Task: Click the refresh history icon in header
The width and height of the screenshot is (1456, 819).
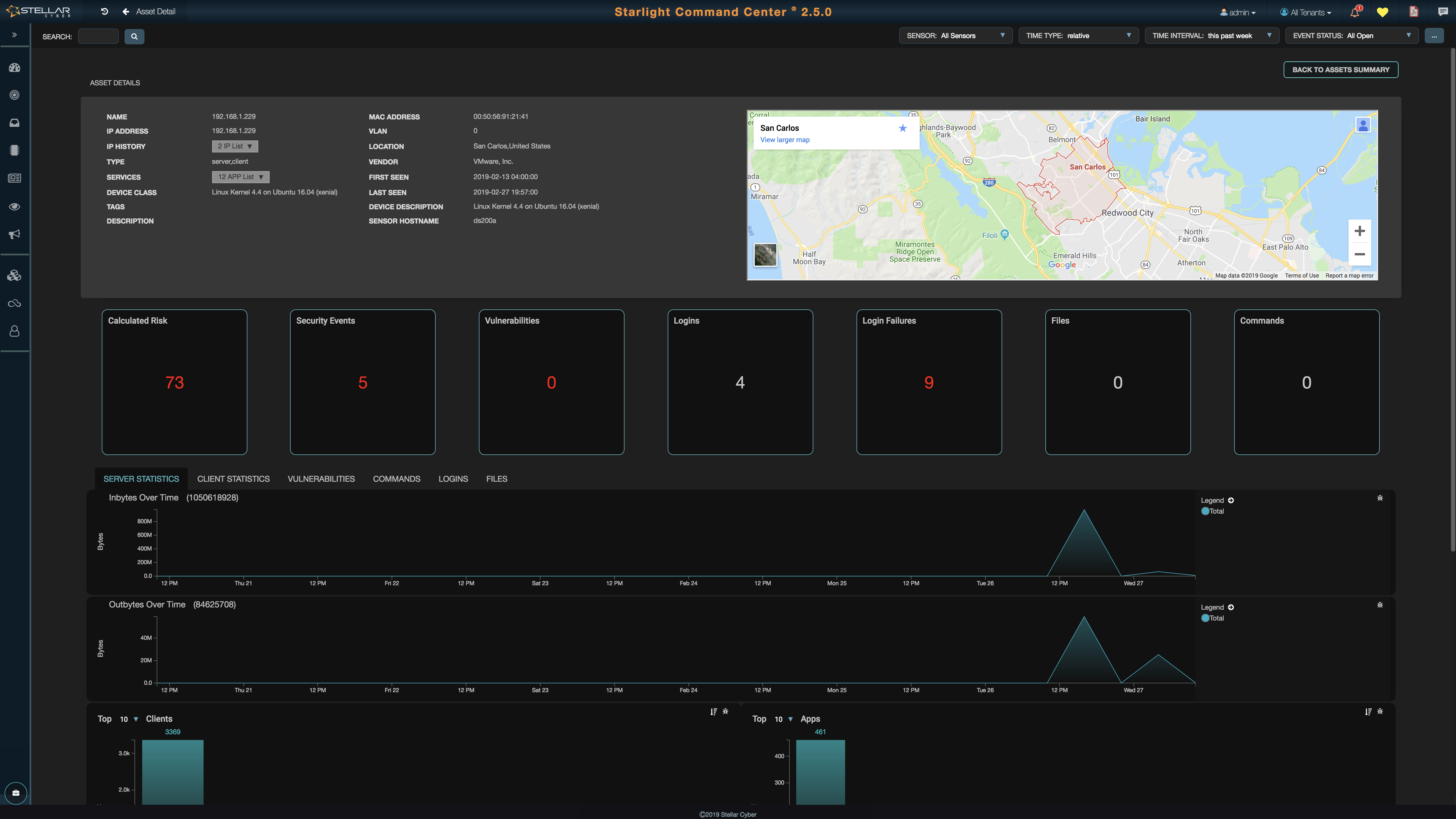Action: point(105,11)
